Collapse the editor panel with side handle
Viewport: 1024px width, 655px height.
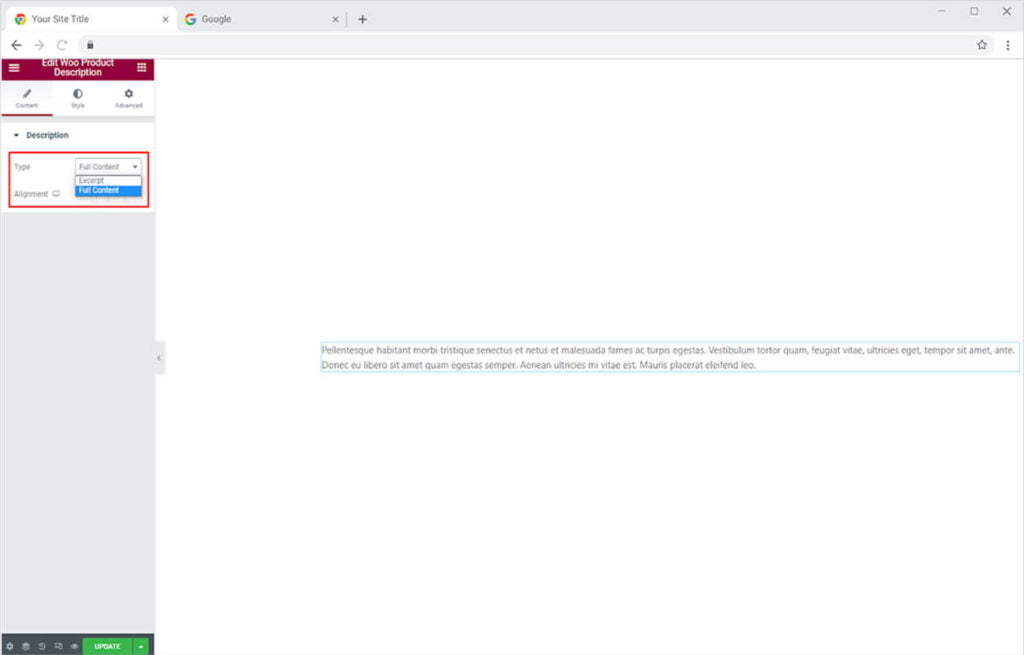pos(159,357)
